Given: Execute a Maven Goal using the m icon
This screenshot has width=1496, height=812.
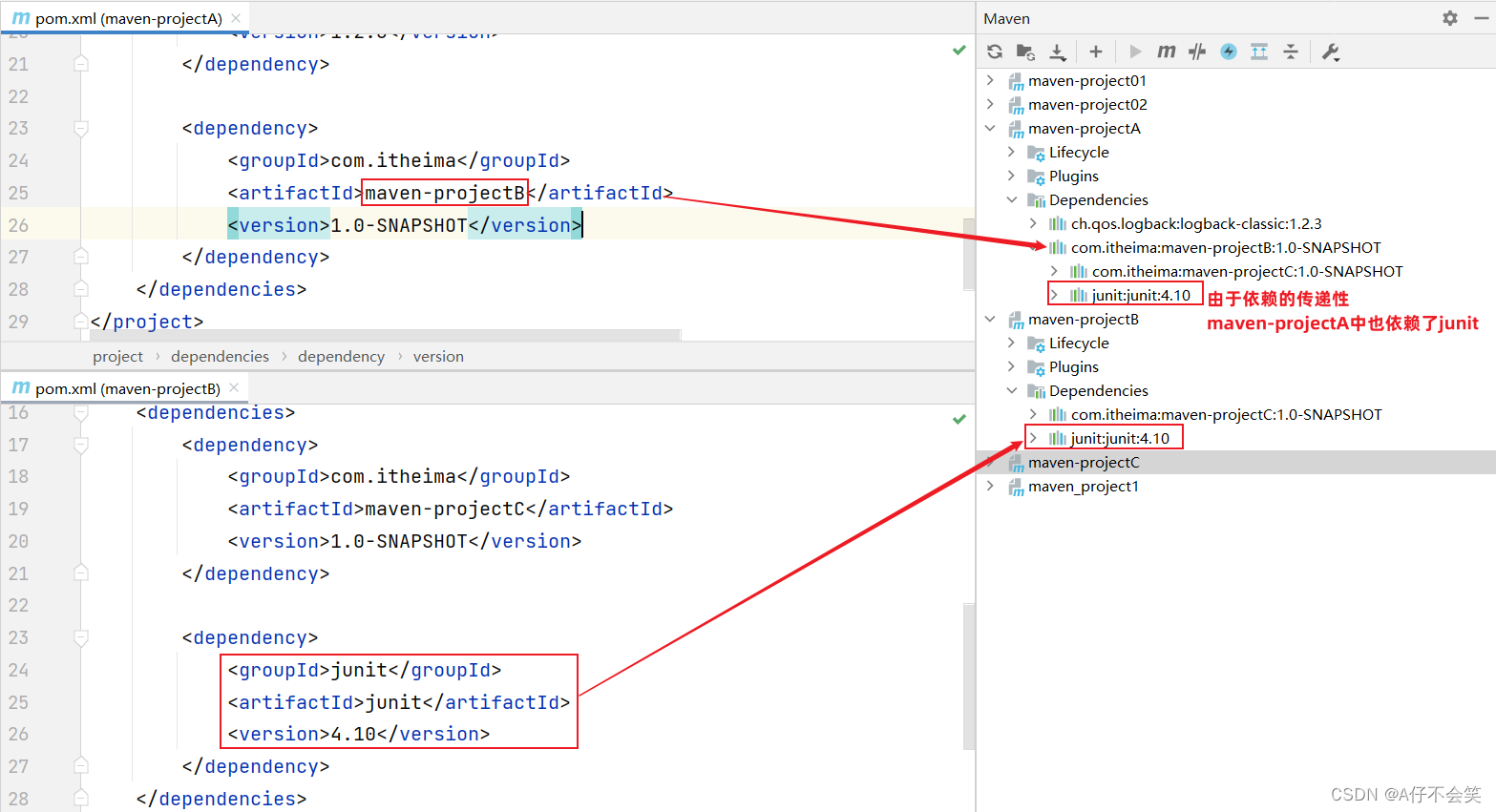Looking at the screenshot, I should click(x=1166, y=51).
